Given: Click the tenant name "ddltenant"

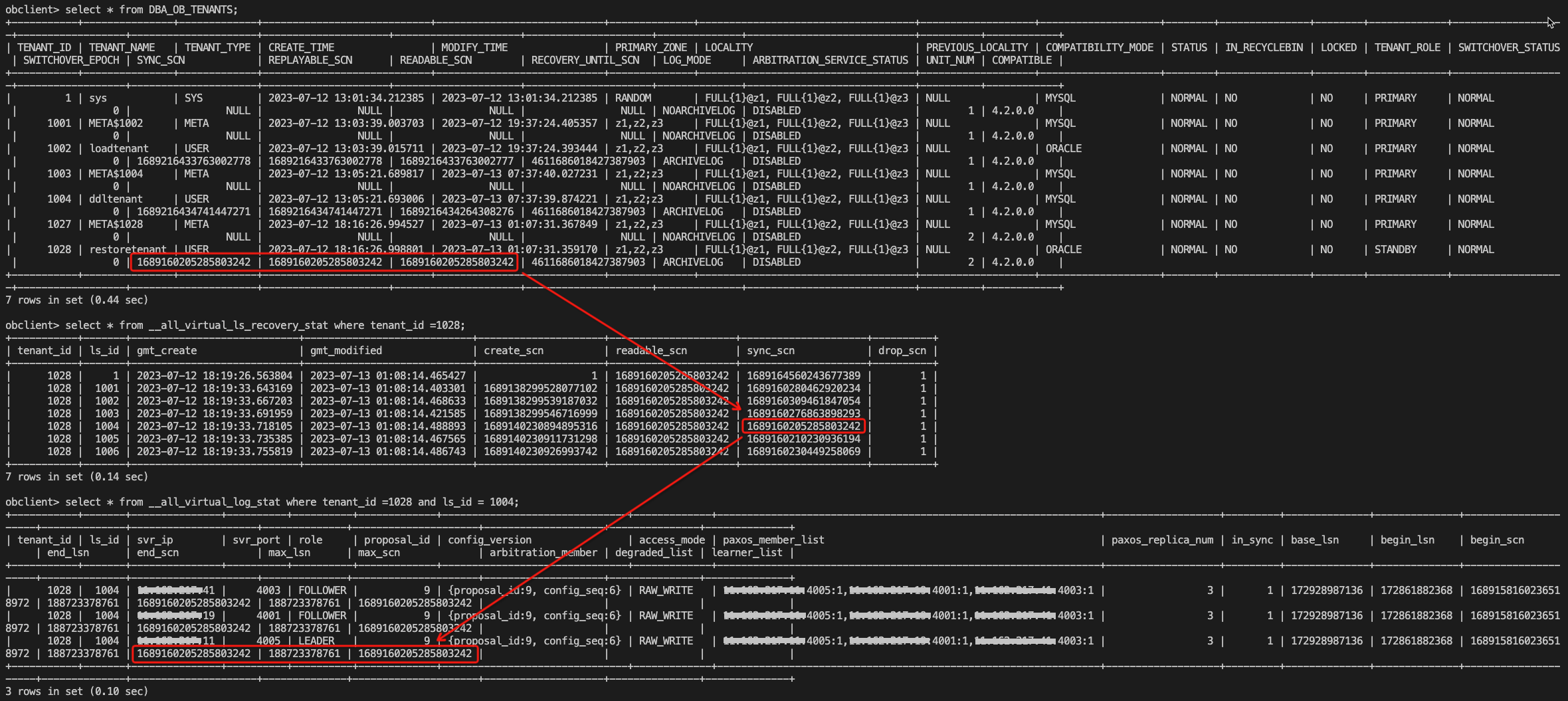Looking at the screenshot, I should (116, 199).
